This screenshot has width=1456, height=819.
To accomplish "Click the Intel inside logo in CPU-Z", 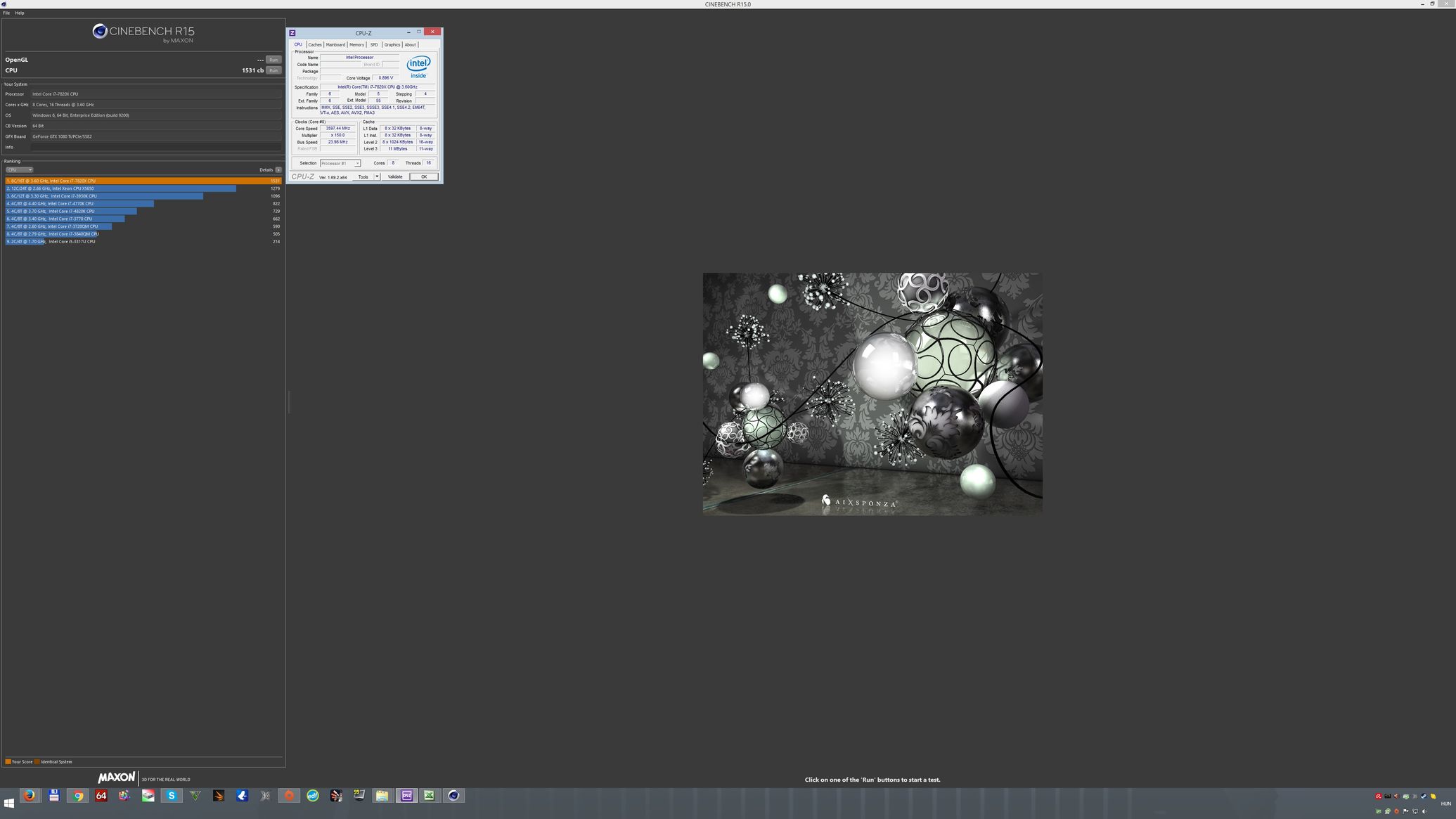I will [418, 67].
